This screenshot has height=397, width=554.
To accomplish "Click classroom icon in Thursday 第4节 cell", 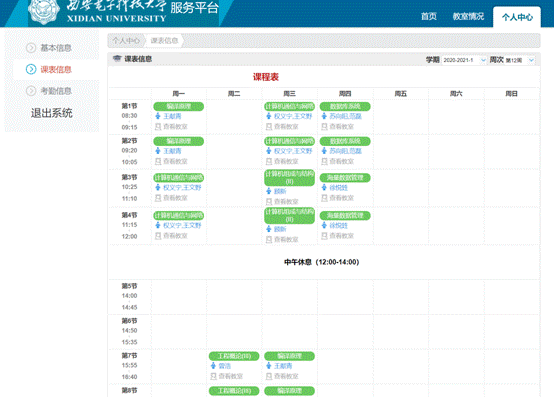I will 324,236.
